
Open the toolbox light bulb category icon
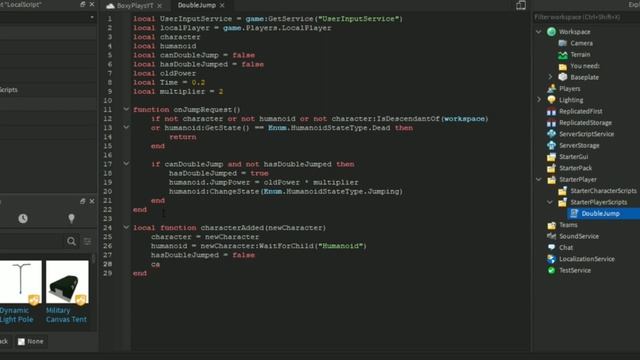71,218
